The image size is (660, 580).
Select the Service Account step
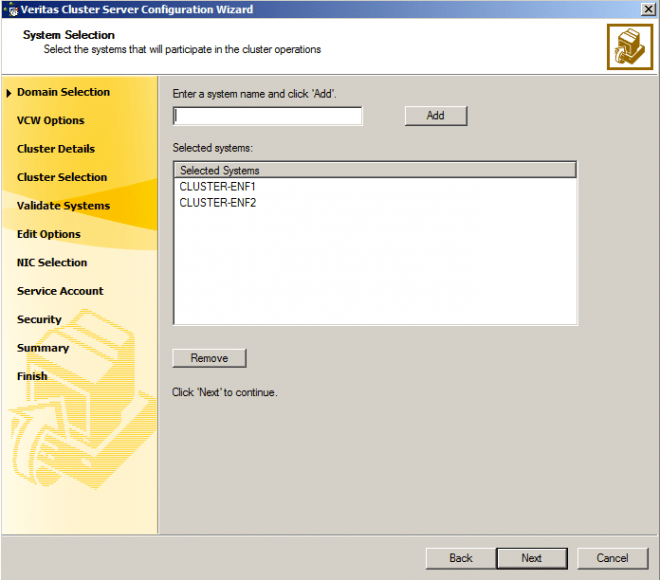(x=60, y=291)
